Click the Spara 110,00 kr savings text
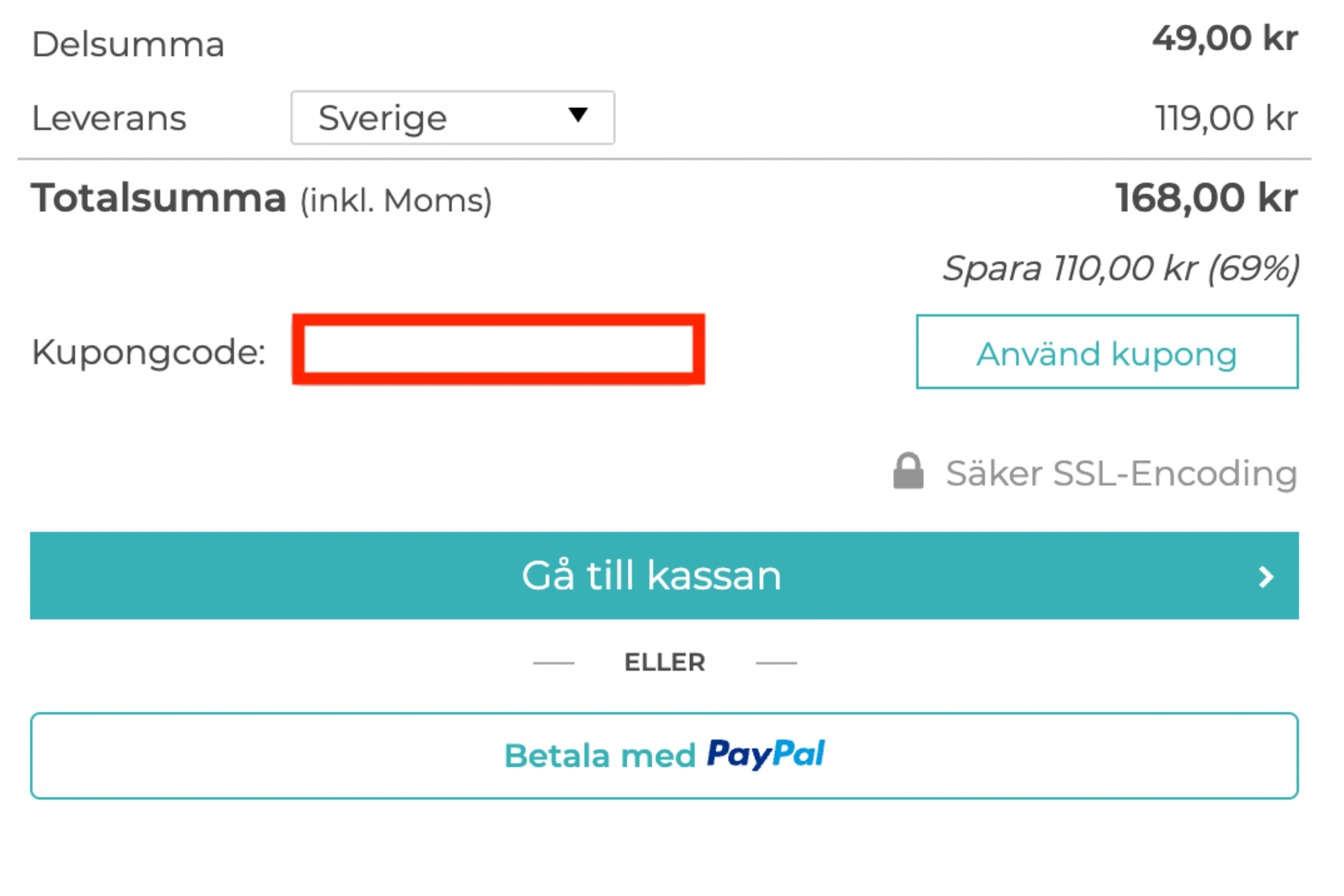The width and height of the screenshot is (1344, 896). coord(1121,268)
